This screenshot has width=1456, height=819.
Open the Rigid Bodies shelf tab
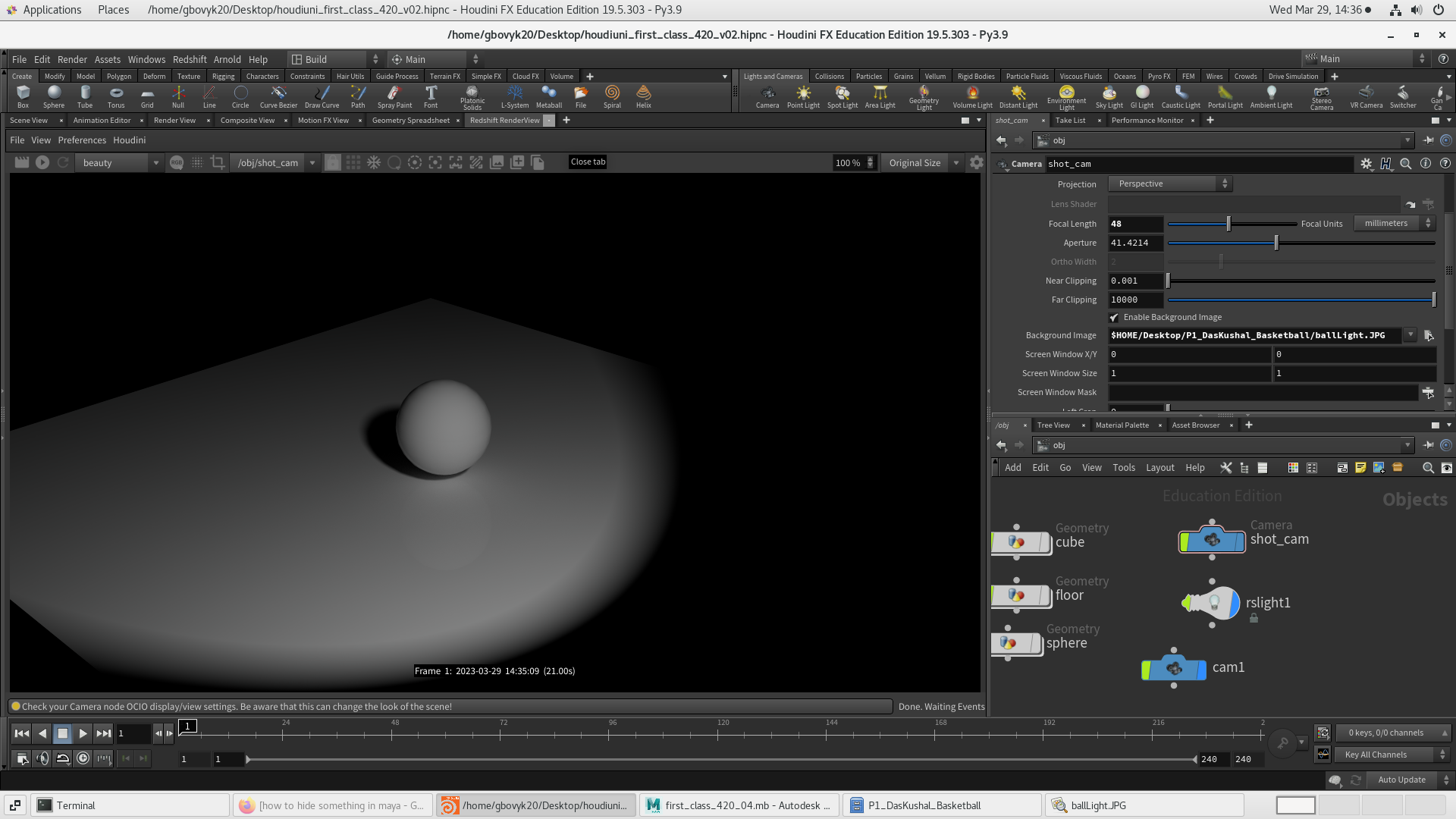coord(976,77)
